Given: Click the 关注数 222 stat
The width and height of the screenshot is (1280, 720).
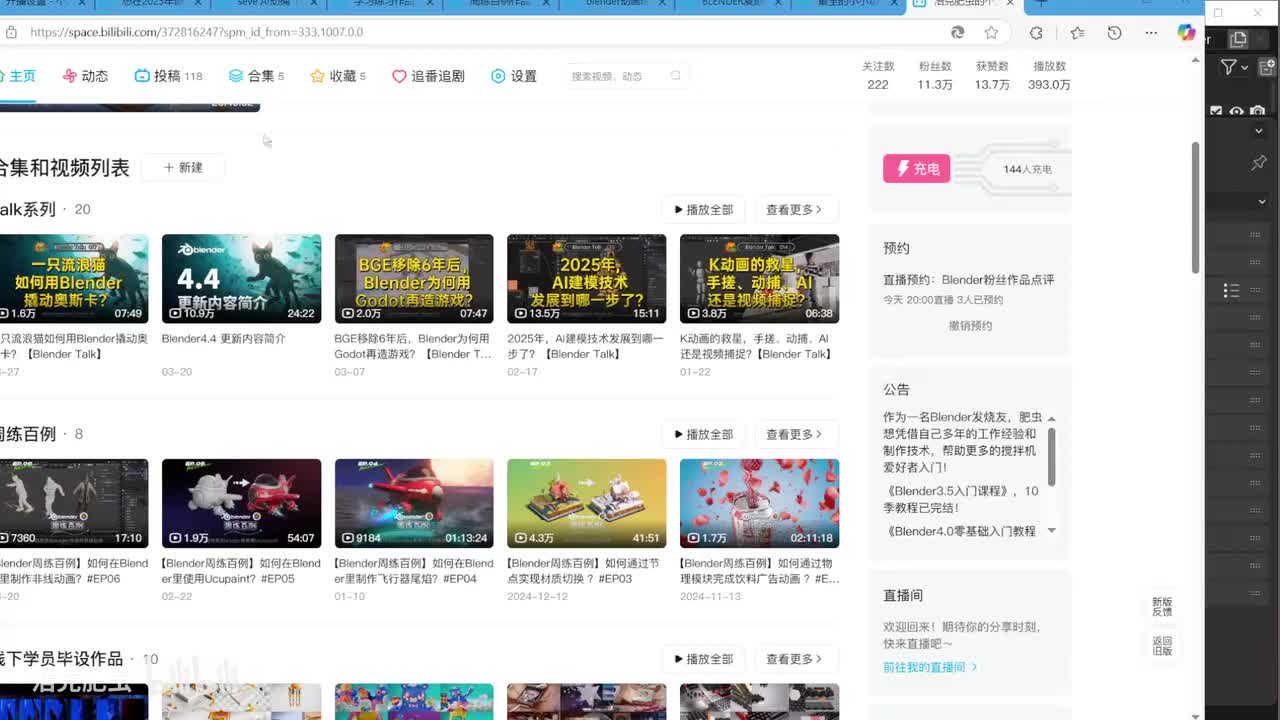Looking at the screenshot, I should click(878, 76).
